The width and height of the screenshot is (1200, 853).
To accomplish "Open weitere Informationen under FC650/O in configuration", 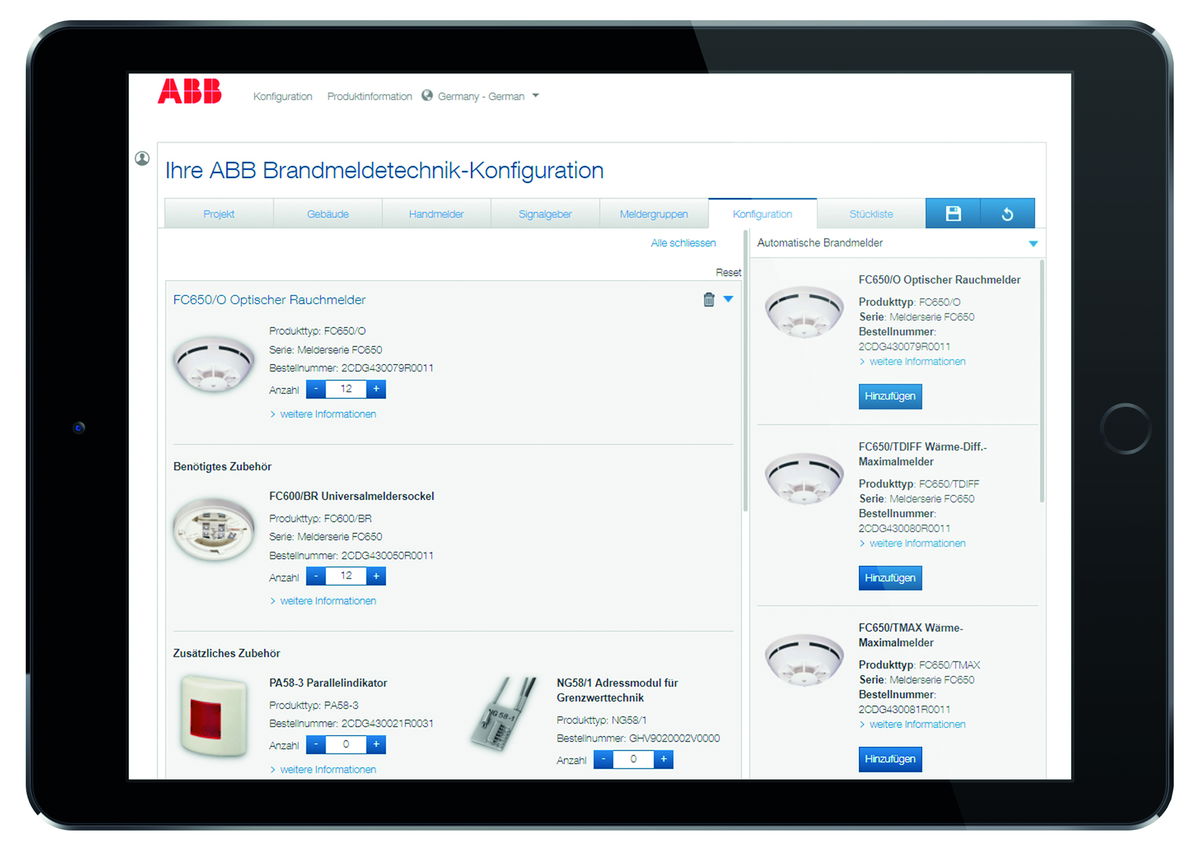I will tap(323, 414).
